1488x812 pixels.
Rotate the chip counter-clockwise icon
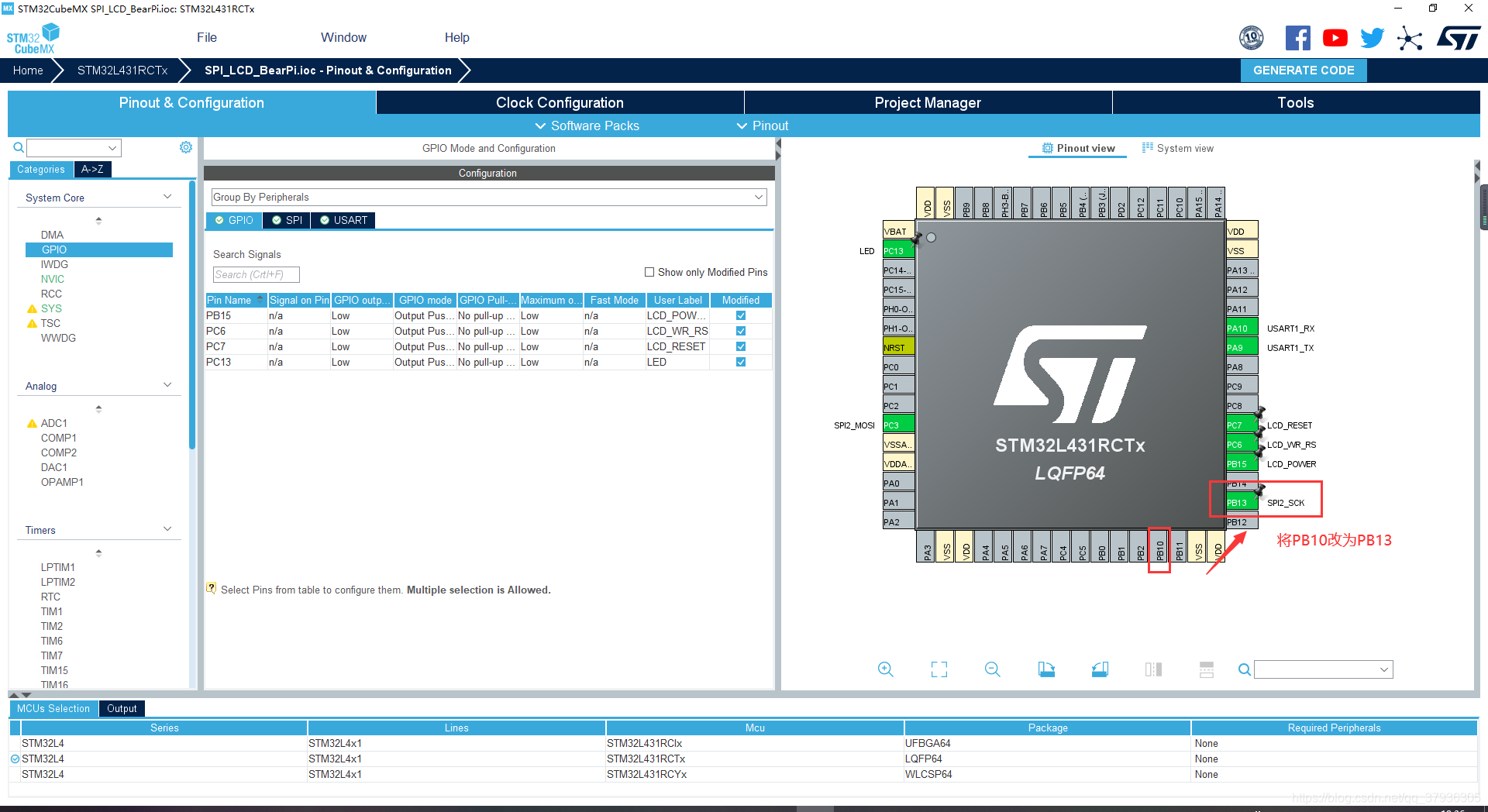[1100, 669]
